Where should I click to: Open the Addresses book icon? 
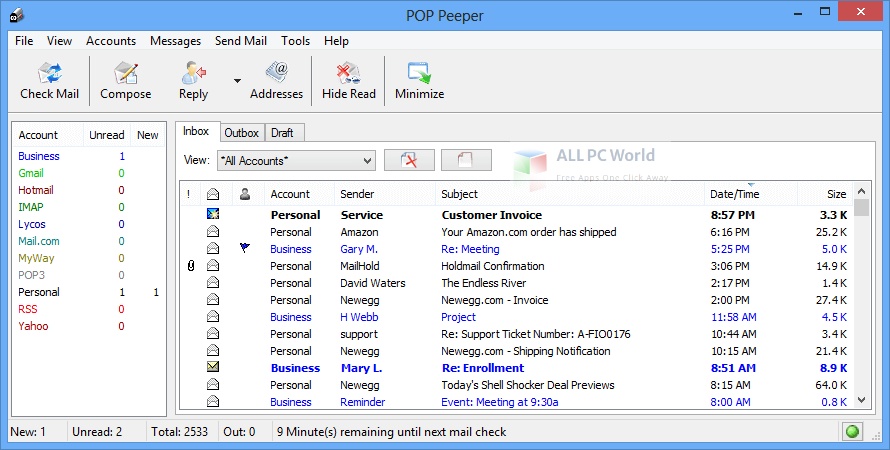pyautogui.click(x=276, y=73)
